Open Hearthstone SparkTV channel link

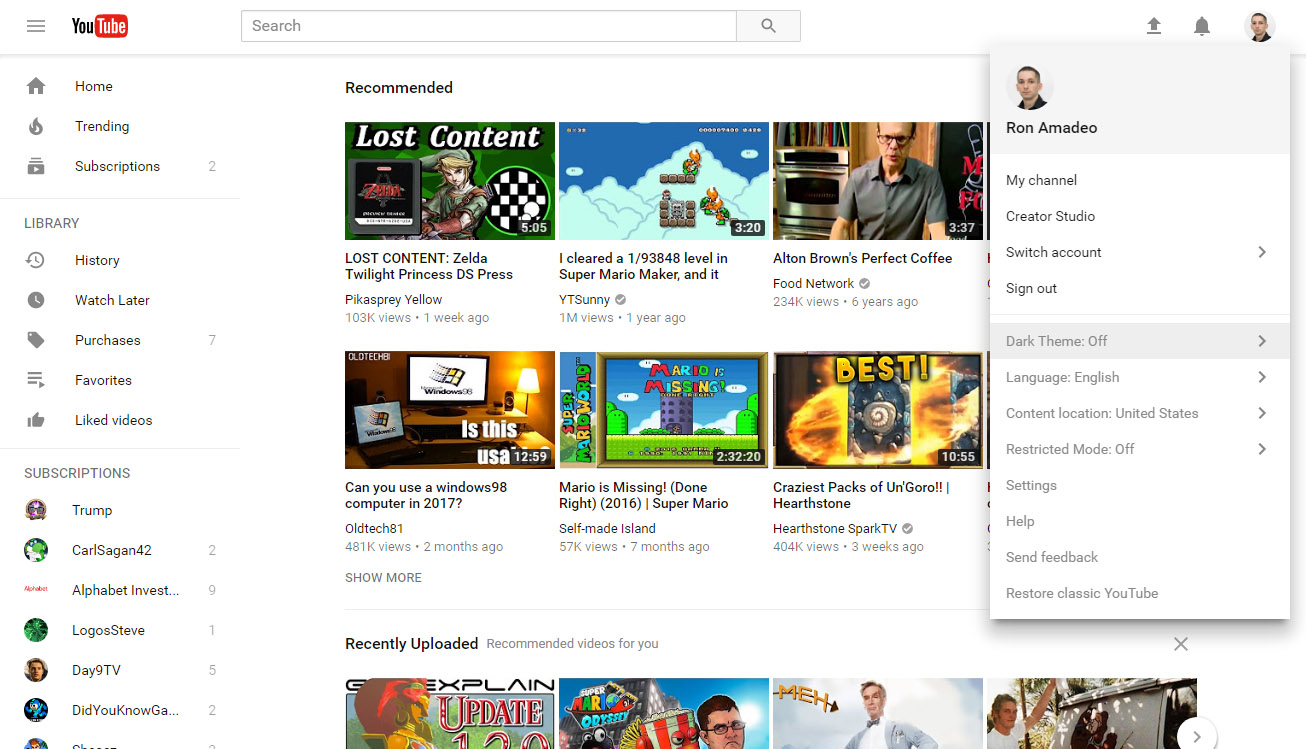pos(835,529)
